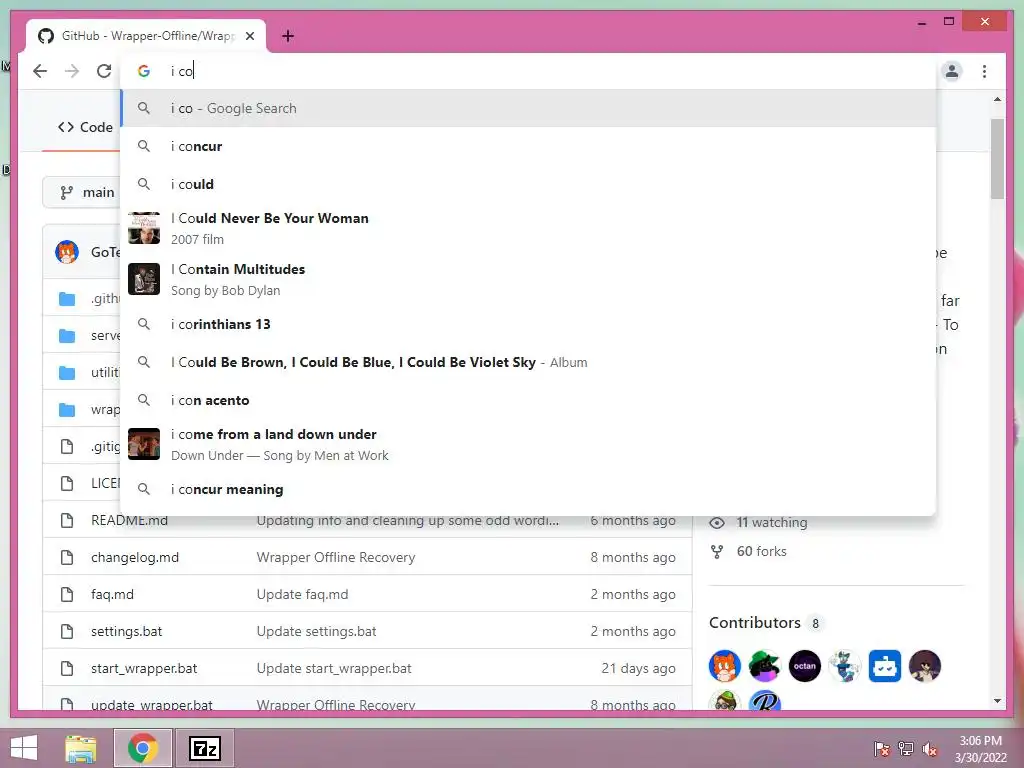Open the orange fox contributor avatar

pyautogui.click(x=725, y=666)
